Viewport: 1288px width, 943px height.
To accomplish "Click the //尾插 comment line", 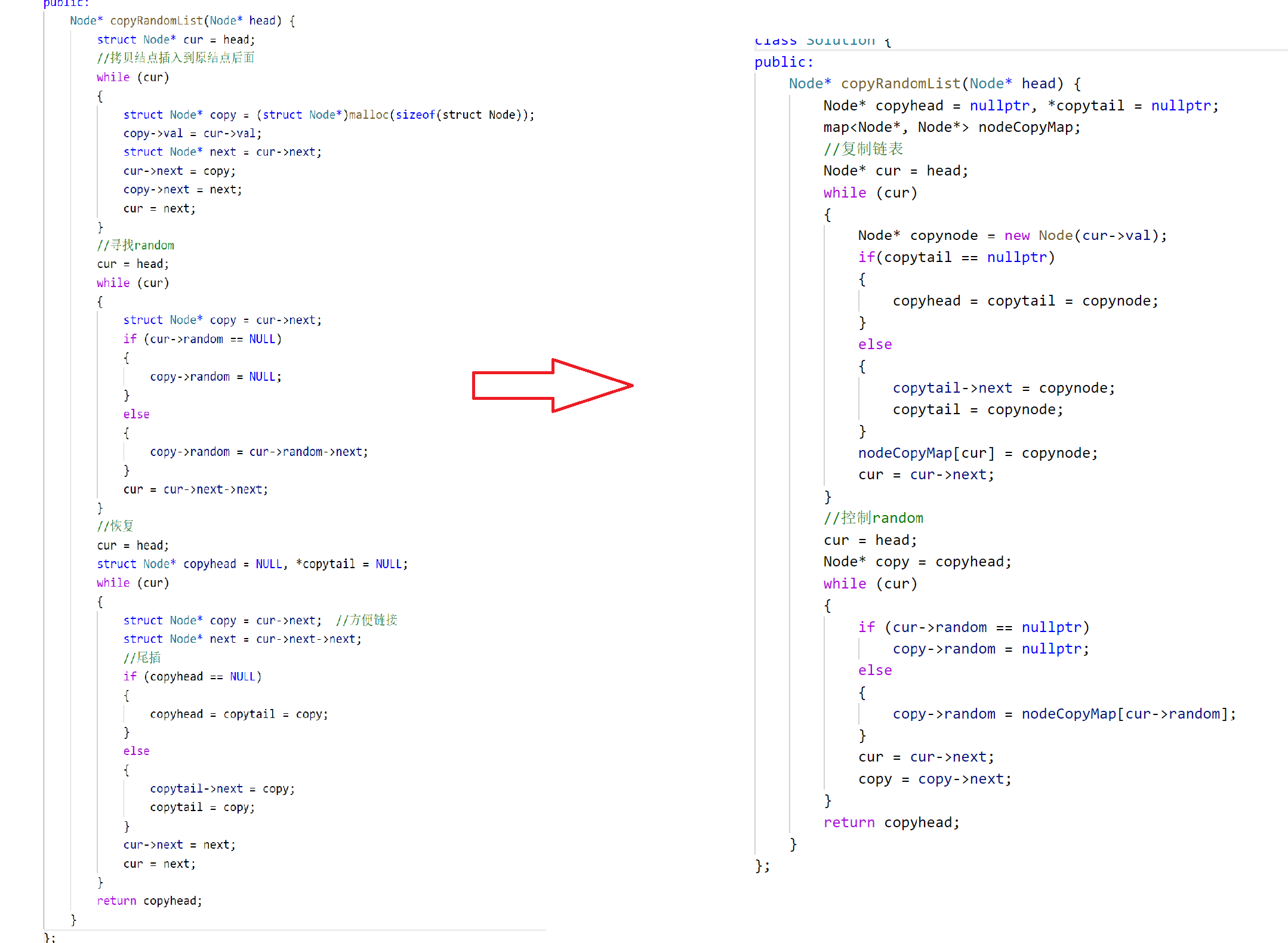I will [x=142, y=658].
